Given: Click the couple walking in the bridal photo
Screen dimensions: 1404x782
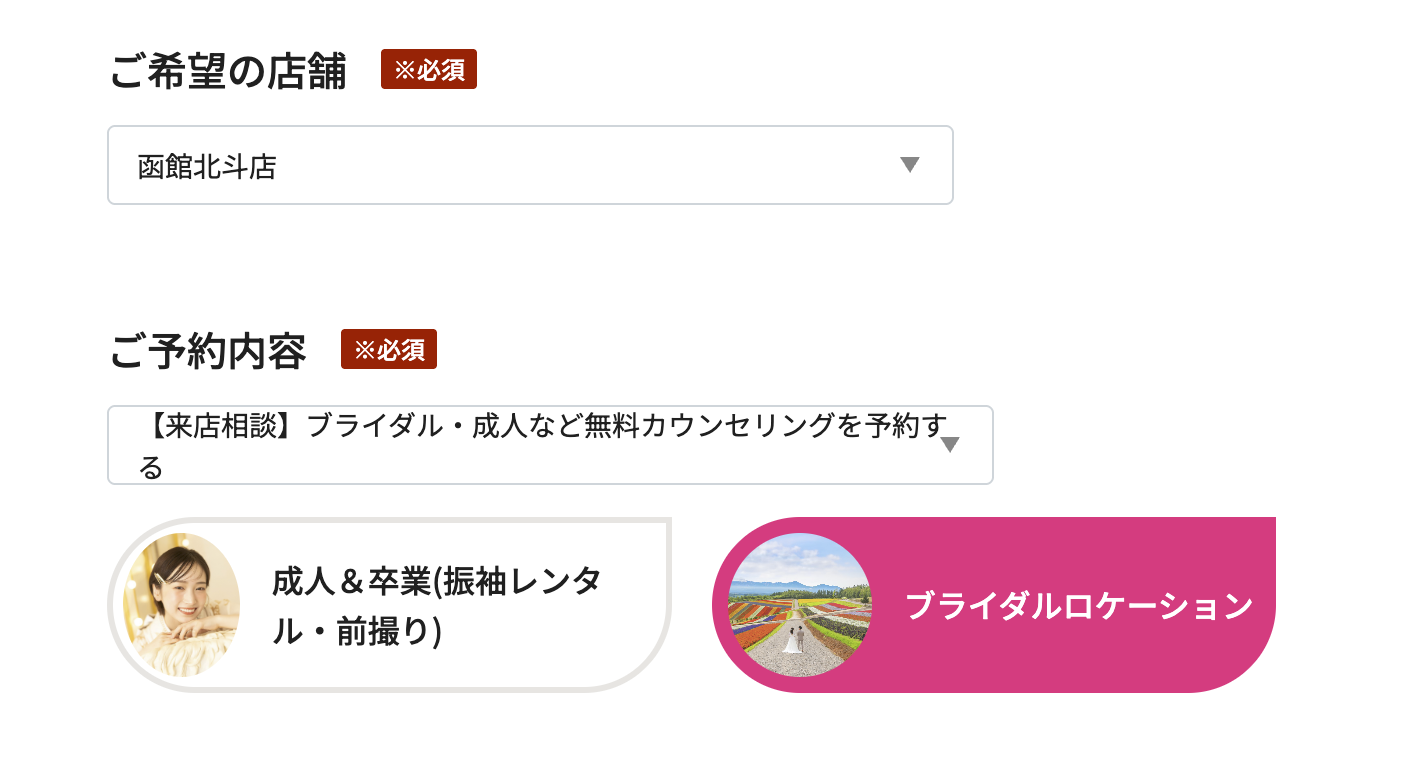Looking at the screenshot, I should click(x=795, y=640).
